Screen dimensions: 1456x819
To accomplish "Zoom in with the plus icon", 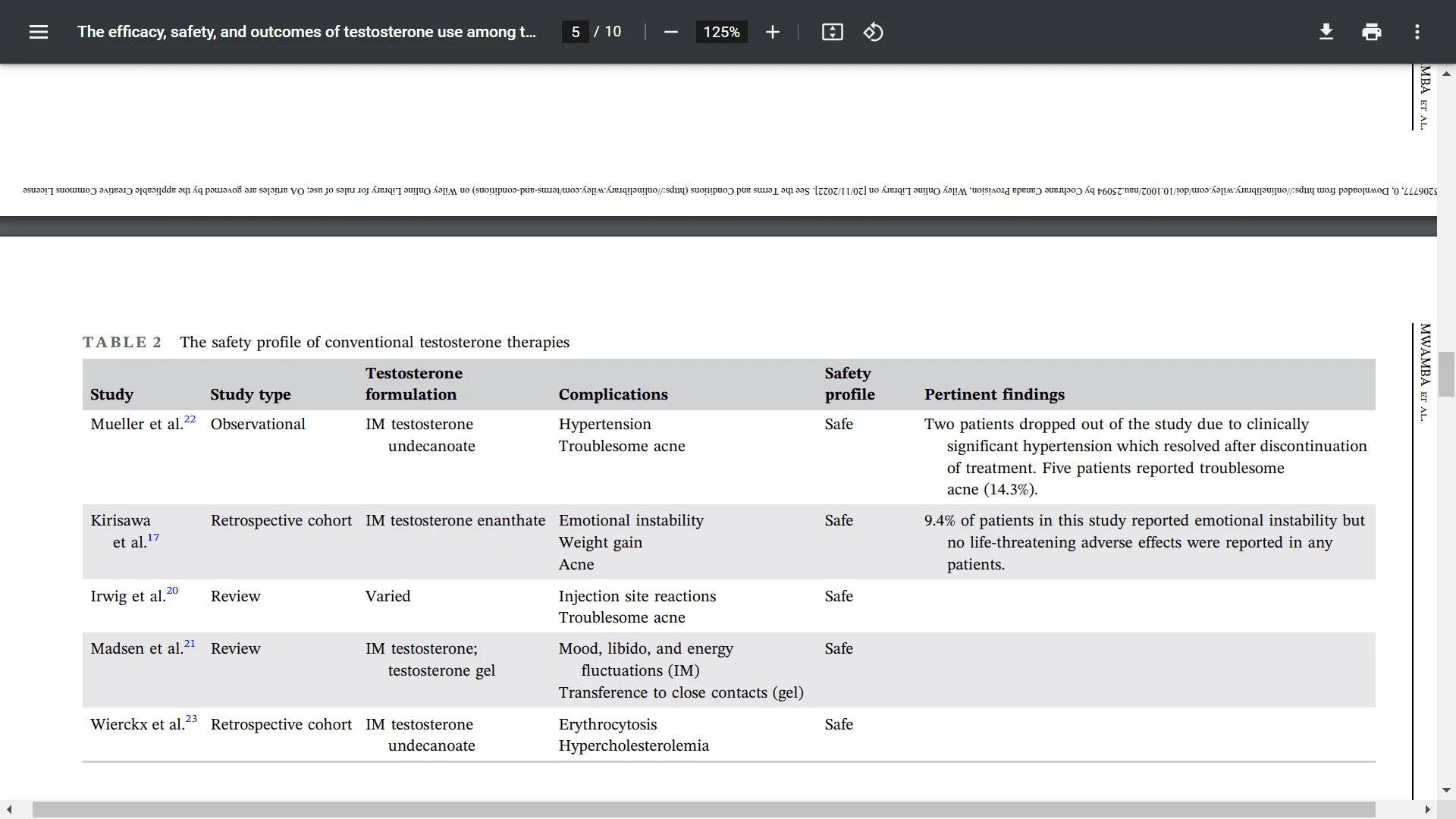I will pos(772,32).
